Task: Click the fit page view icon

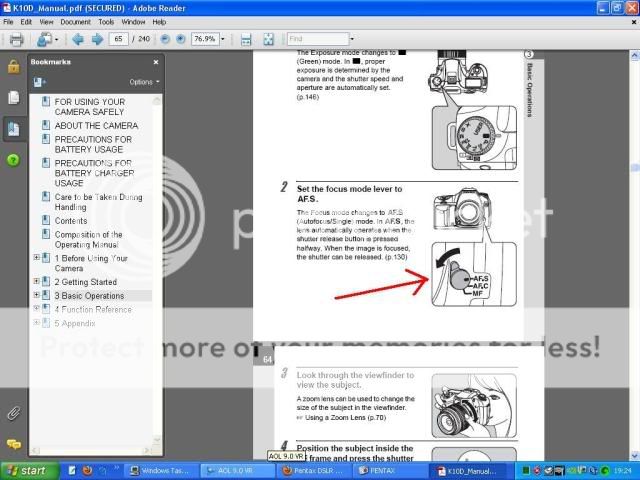Action: click(268, 40)
